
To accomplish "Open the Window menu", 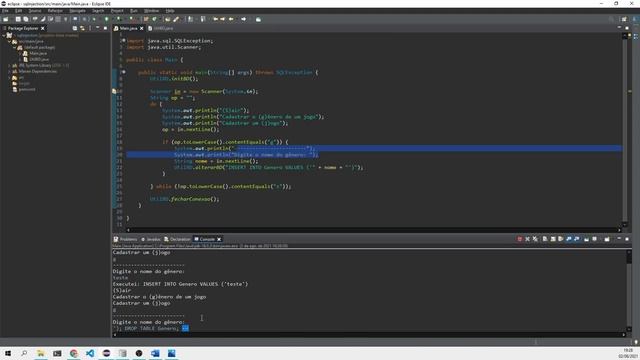I will [x=151, y=11].
